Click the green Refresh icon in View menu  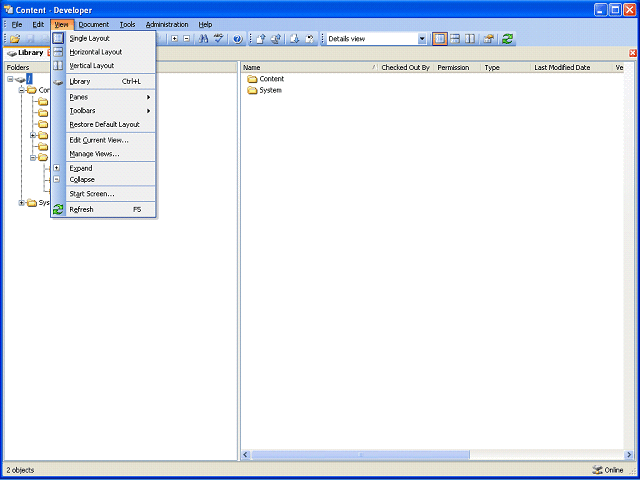[58, 209]
